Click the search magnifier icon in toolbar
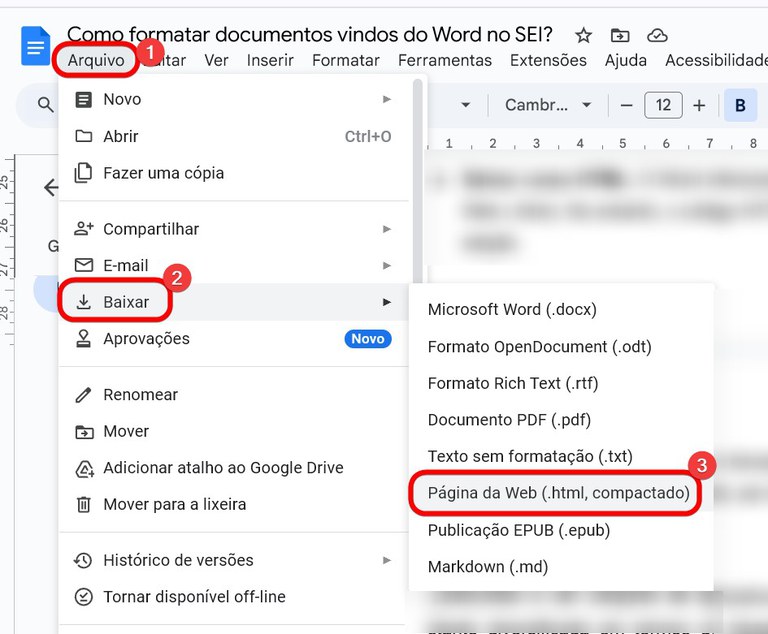 pyautogui.click(x=45, y=105)
